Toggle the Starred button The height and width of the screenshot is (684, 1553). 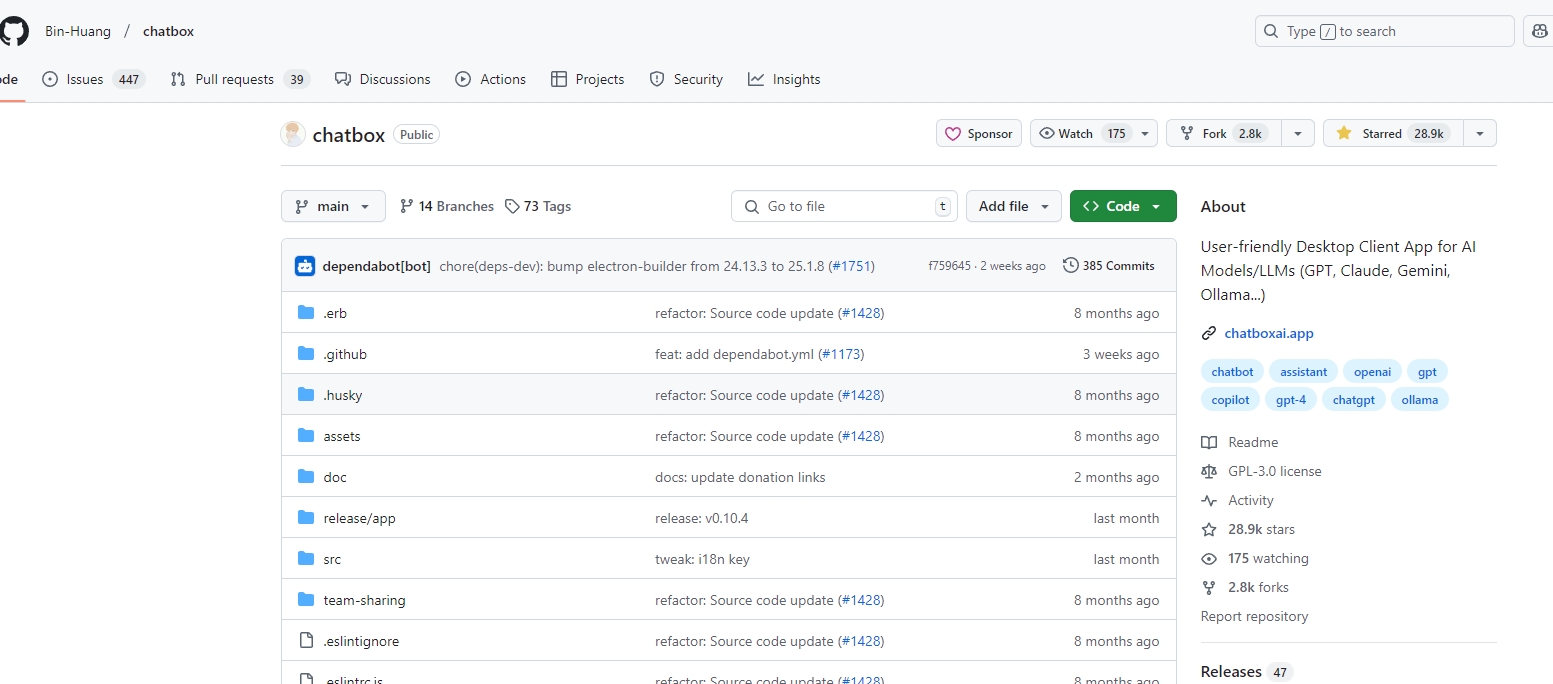point(1393,133)
